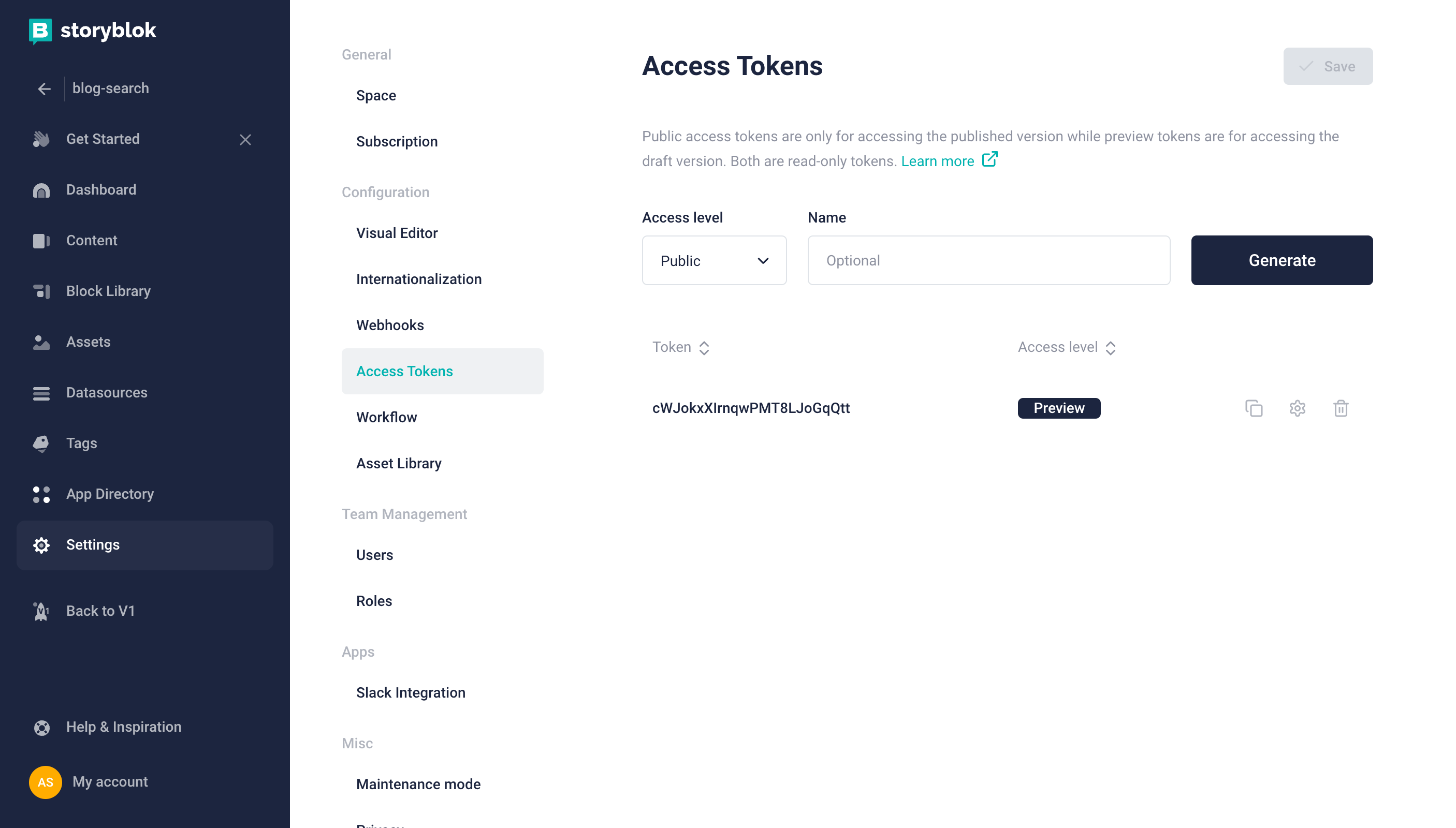Open App Directory from the sidebar
Image resolution: width=1456 pixels, height=828 pixels.
pos(110,494)
